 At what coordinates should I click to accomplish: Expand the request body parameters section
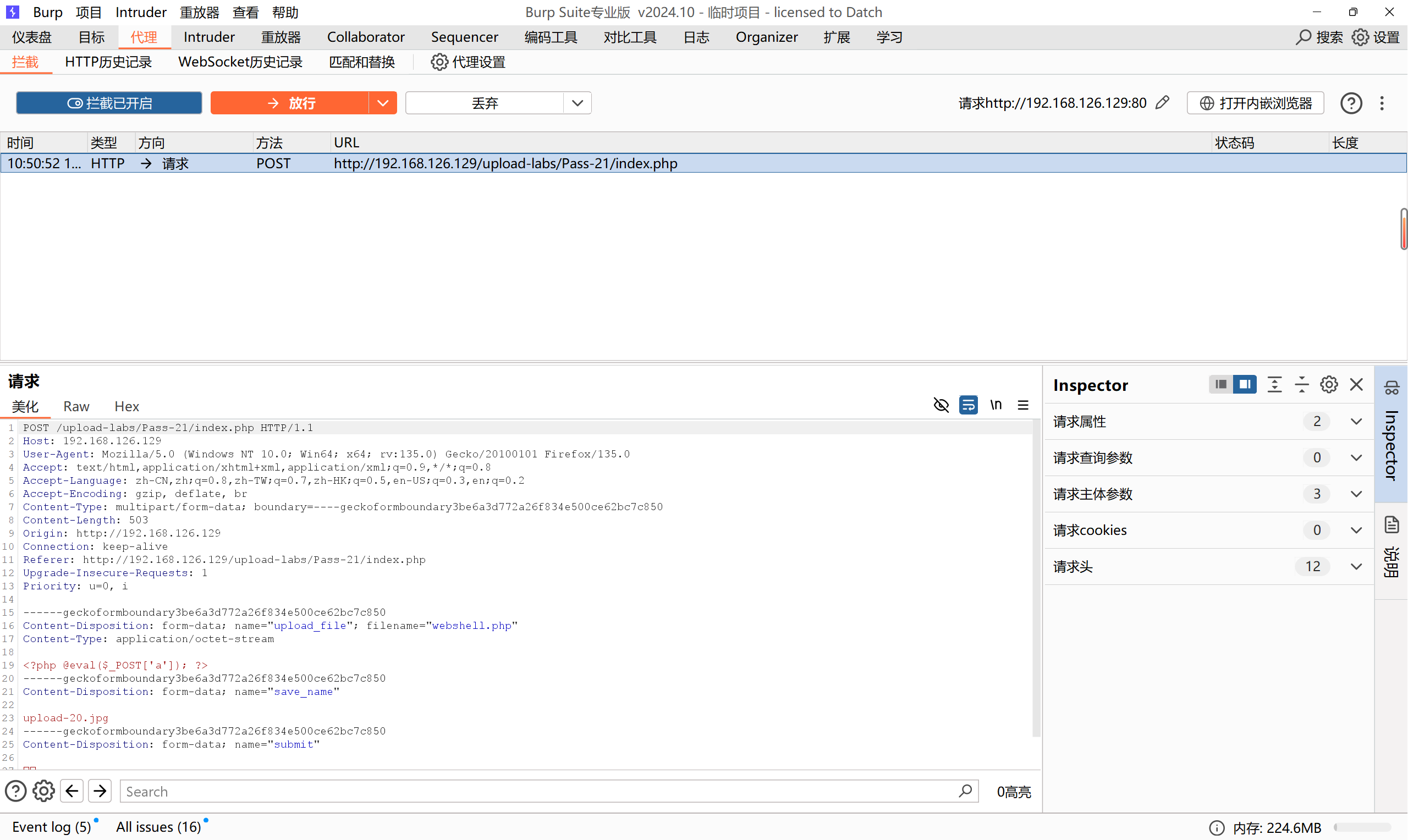tap(1356, 494)
